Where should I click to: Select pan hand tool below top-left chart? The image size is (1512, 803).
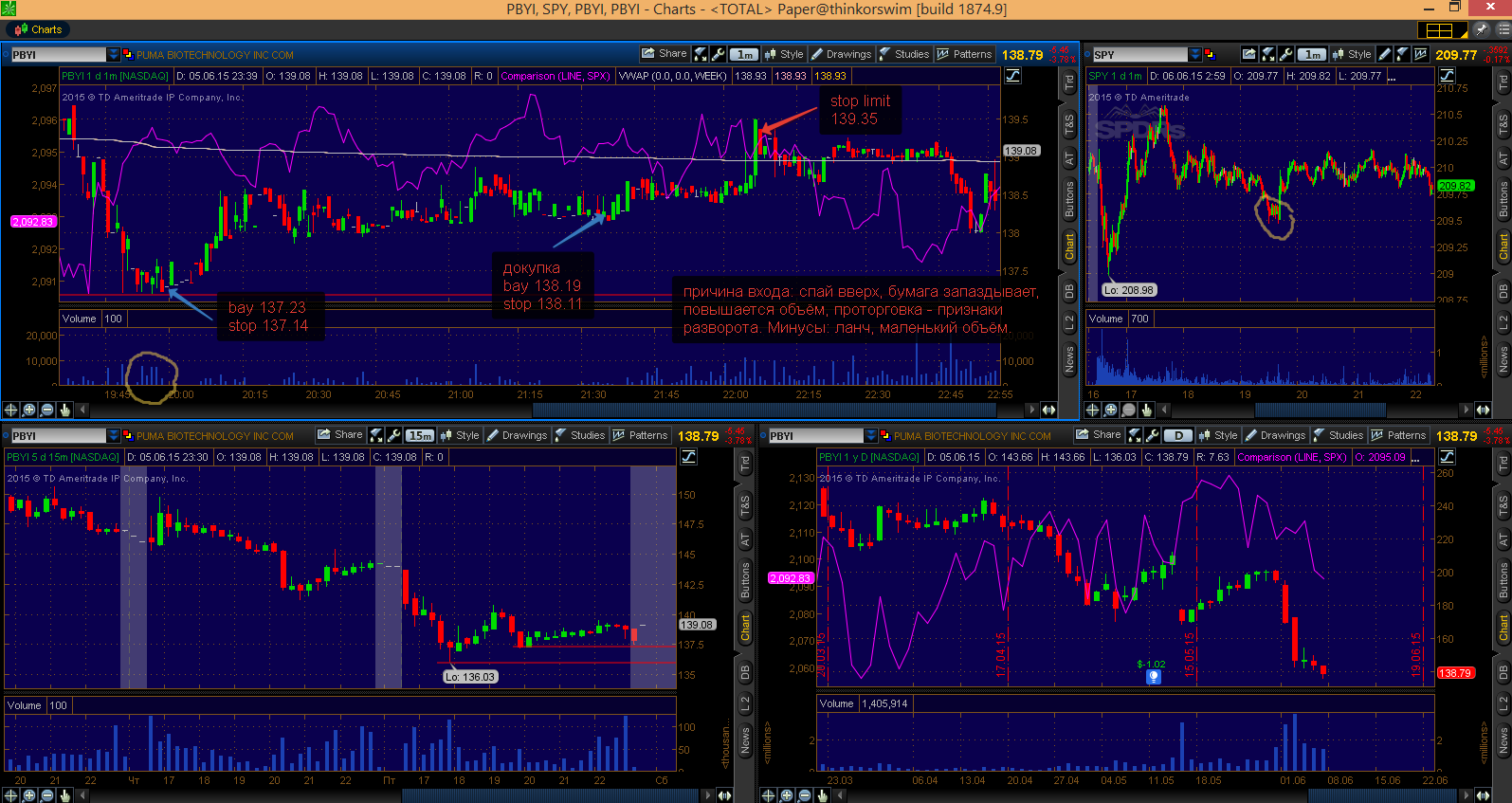[x=65, y=410]
